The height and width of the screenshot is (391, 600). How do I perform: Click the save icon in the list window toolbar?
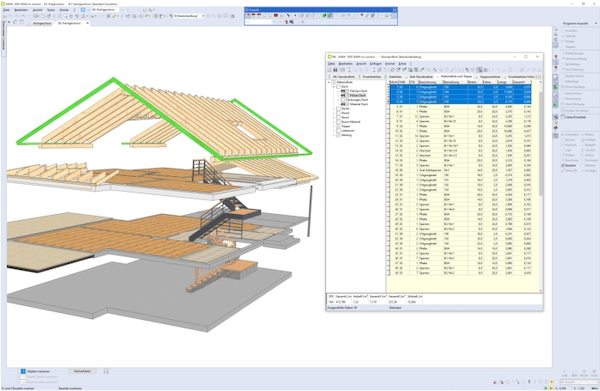click(335, 70)
